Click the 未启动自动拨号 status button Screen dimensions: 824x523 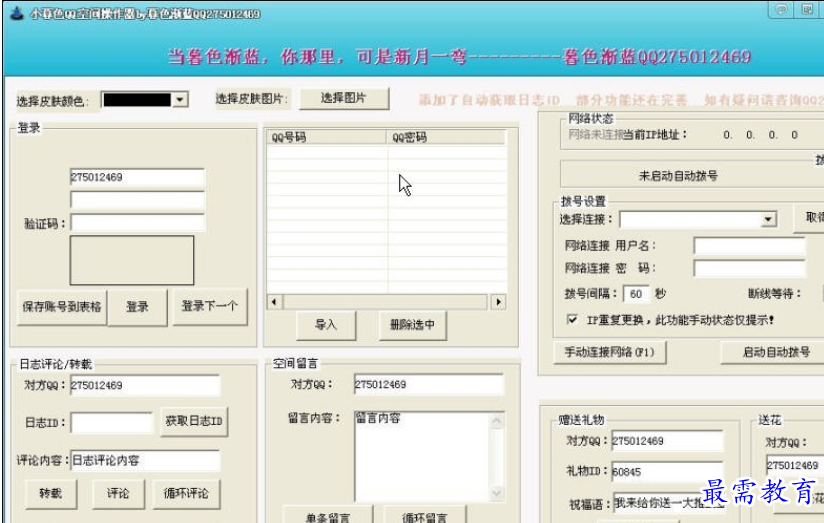(x=692, y=175)
